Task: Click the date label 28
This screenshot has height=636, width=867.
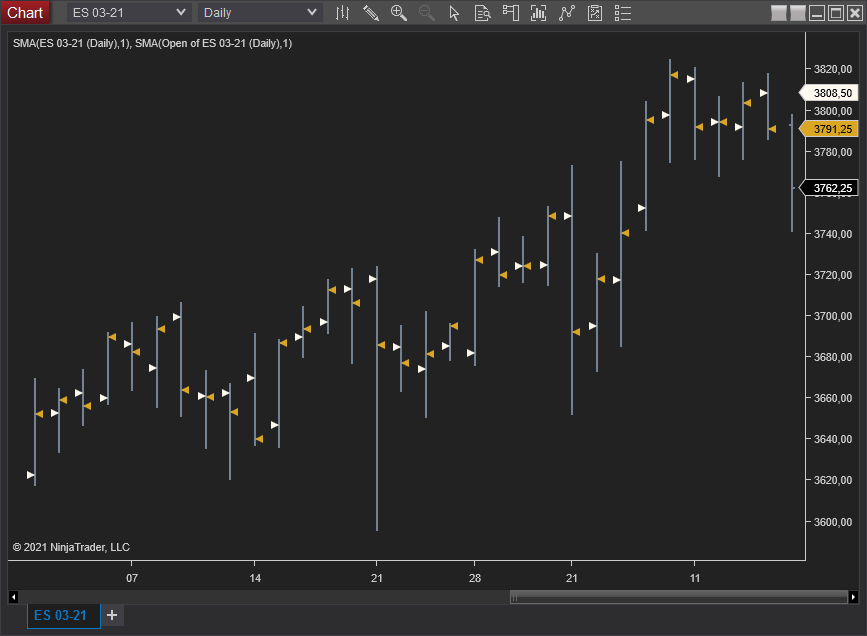Action: [x=474, y=578]
